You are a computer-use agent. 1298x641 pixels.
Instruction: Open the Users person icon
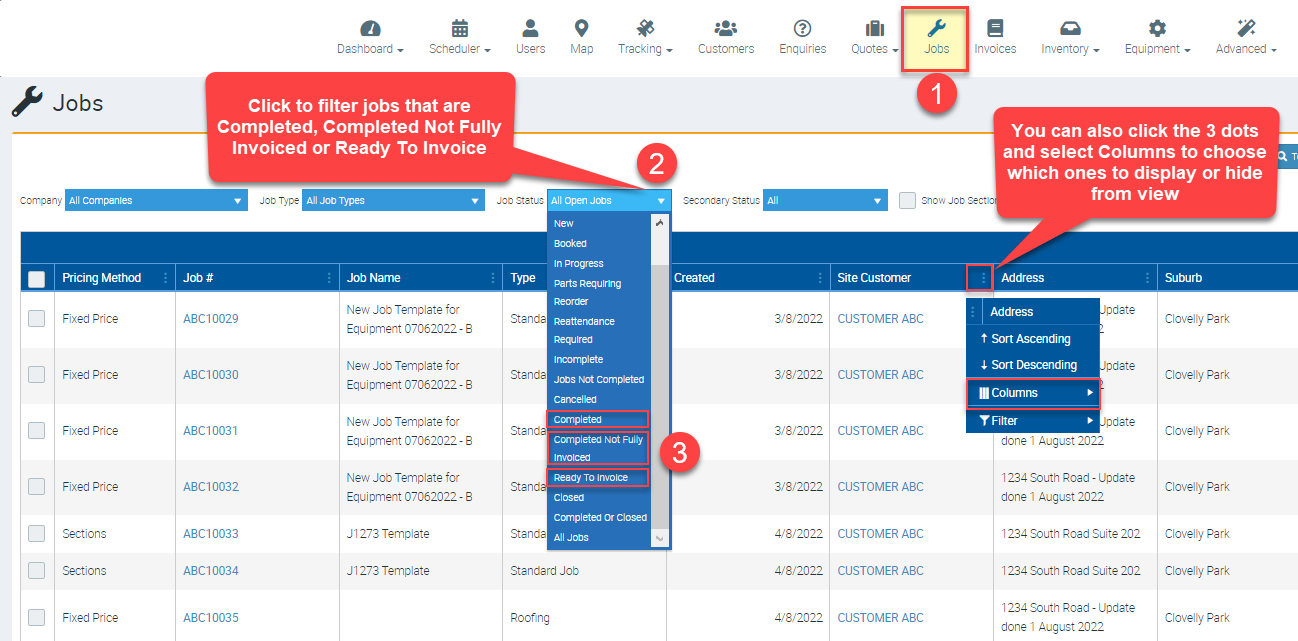coord(531,28)
